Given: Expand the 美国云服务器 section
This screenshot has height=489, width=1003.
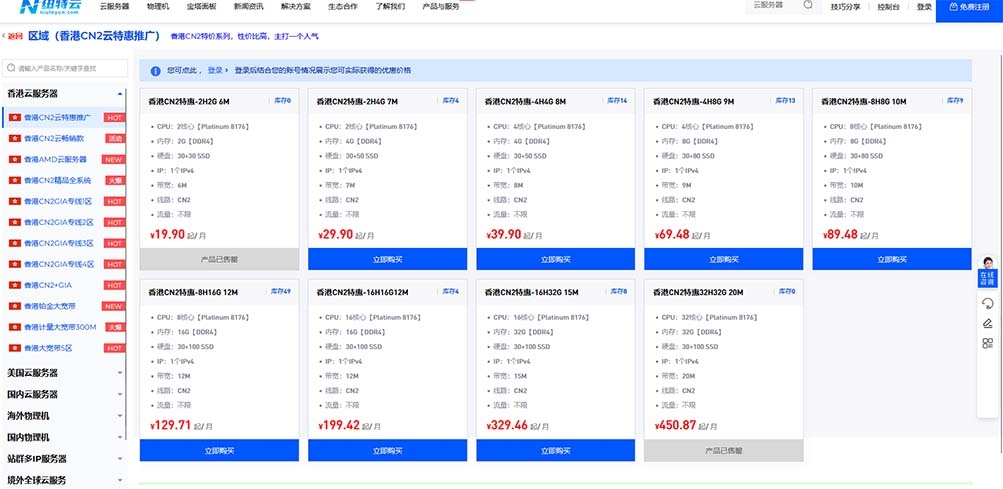Looking at the screenshot, I should click(120, 373).
